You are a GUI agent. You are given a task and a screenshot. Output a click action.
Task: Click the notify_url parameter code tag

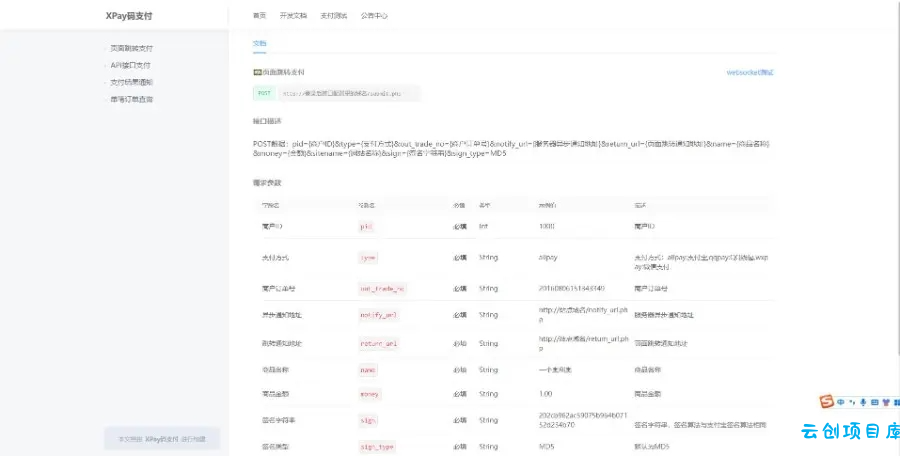tap(378, 315)
